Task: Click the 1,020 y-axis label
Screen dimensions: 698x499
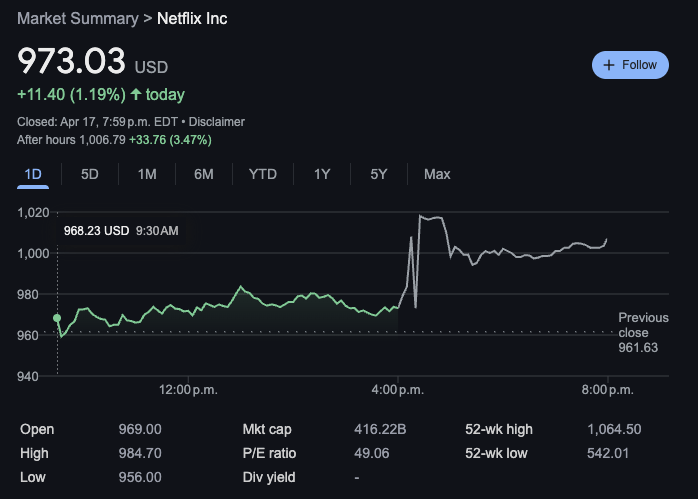Action: point(33,213)
